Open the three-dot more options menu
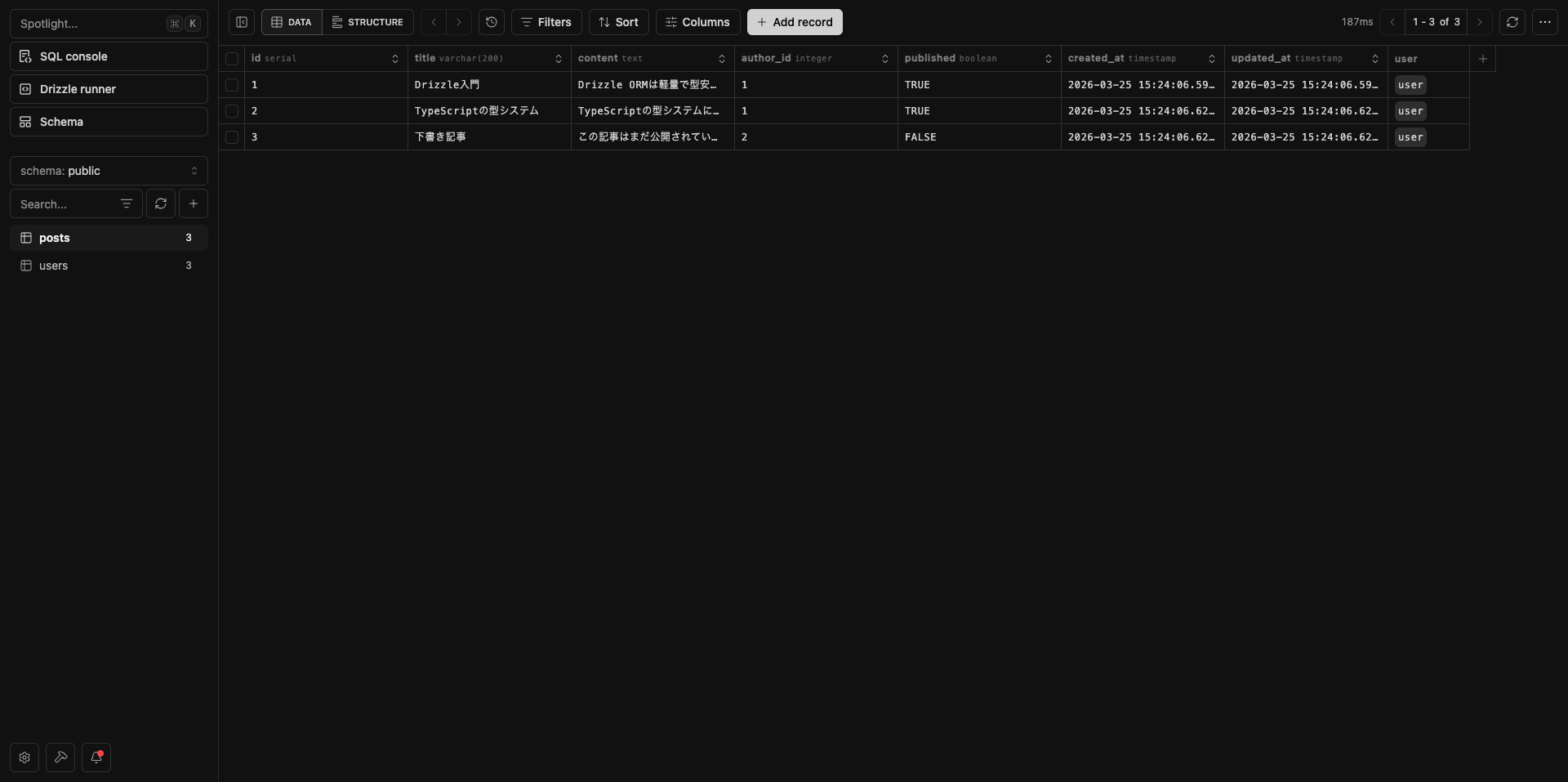Image resolution: width=1568 pixels, height=782 pixels. pyautogui.click(x=1544, y=22)
